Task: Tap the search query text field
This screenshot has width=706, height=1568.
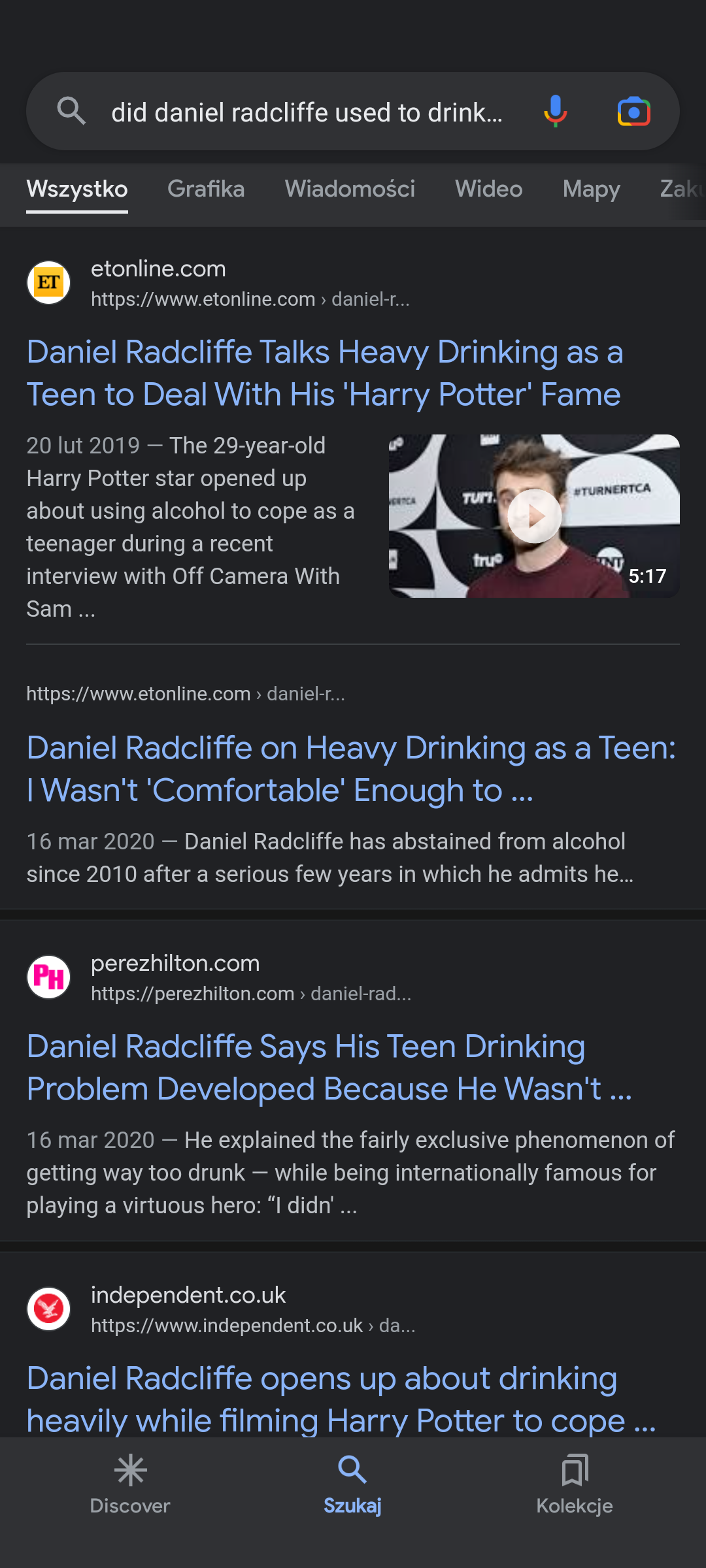Action: click(307, 112)
